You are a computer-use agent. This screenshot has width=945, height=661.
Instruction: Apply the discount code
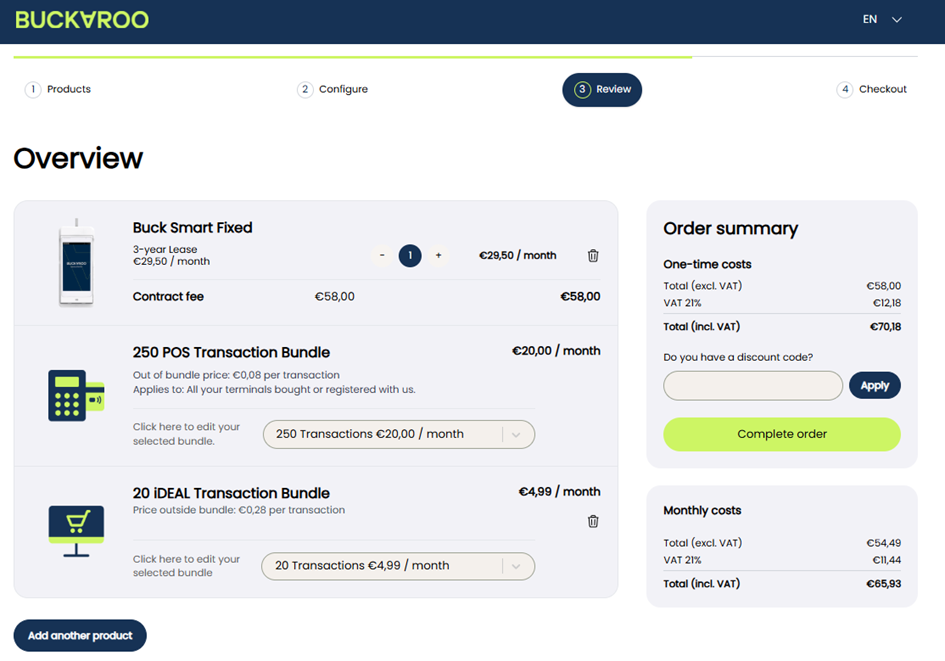pos(874,386)
